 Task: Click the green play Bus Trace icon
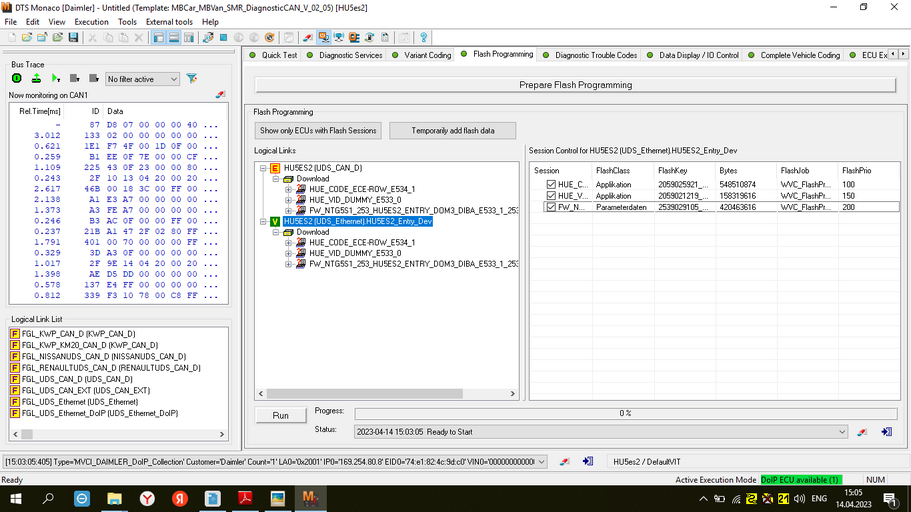(x=56, y=78)
